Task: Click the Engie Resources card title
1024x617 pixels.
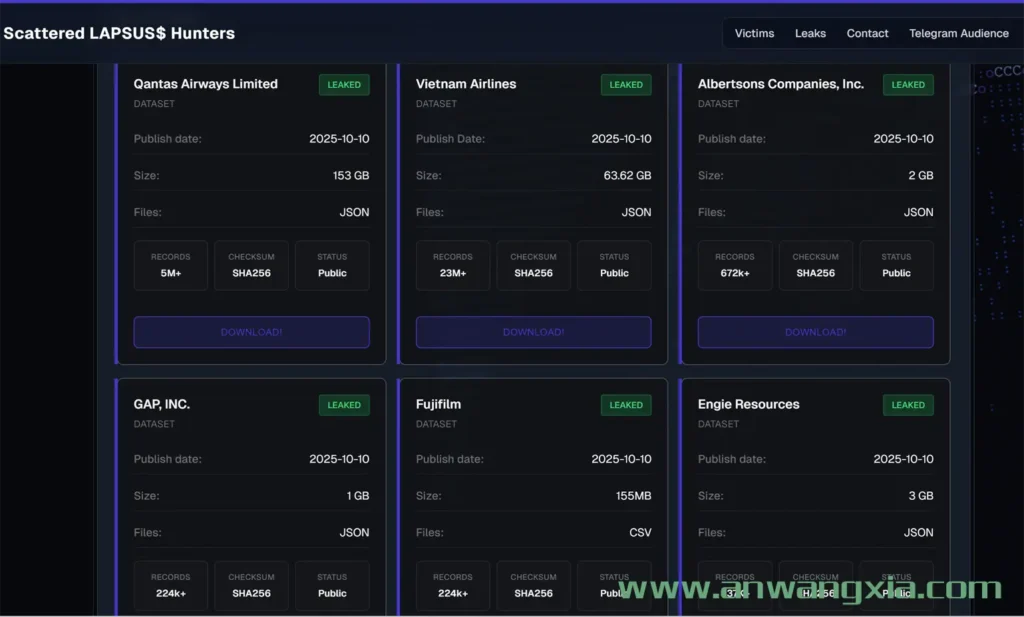Action: coord(748,404)
